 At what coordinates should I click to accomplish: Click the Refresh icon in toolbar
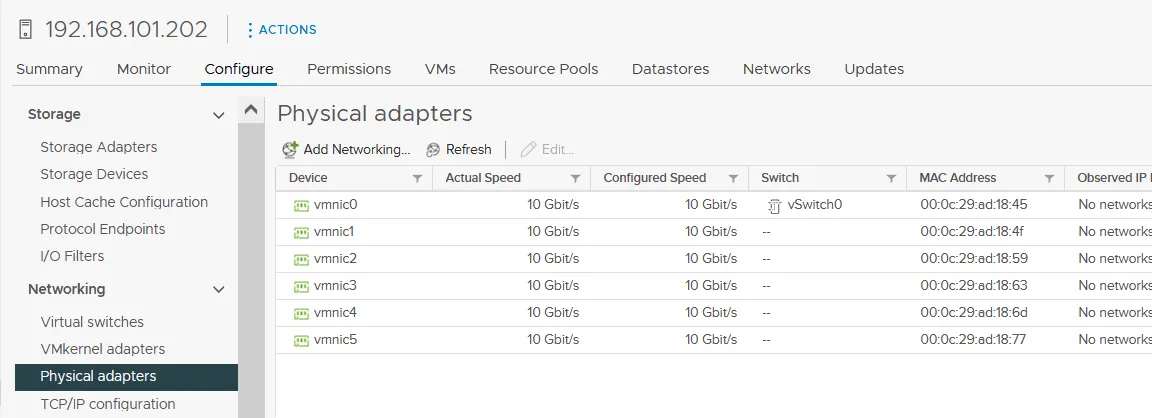pyautogui.click(x=433, y=149)
